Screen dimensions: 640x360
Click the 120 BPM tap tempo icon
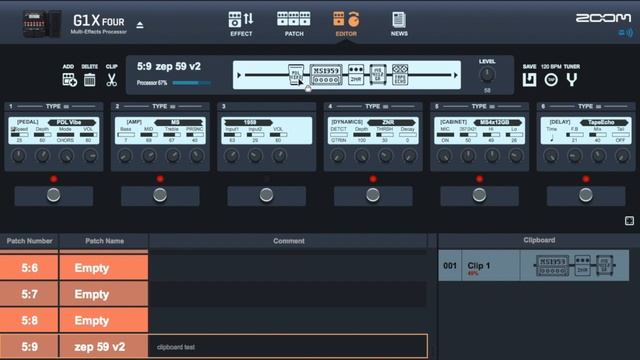click(551, 80)
